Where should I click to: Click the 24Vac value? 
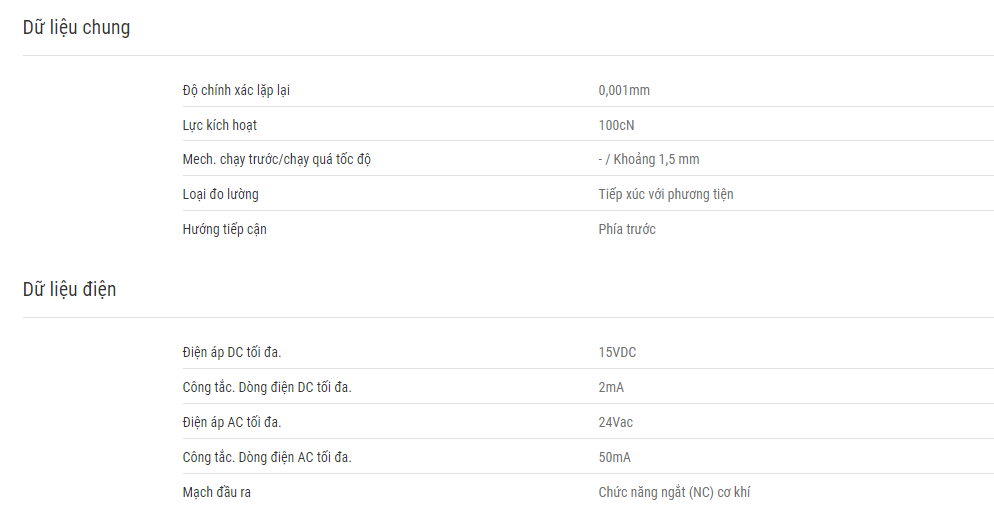coord(616,422)
